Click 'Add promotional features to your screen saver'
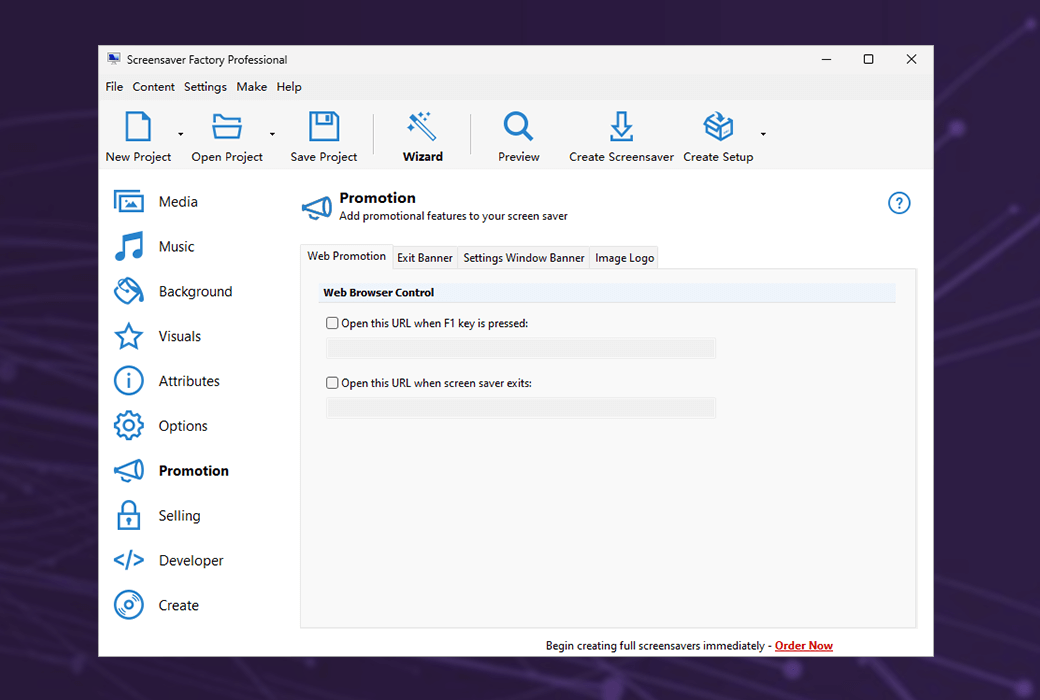 454,216
